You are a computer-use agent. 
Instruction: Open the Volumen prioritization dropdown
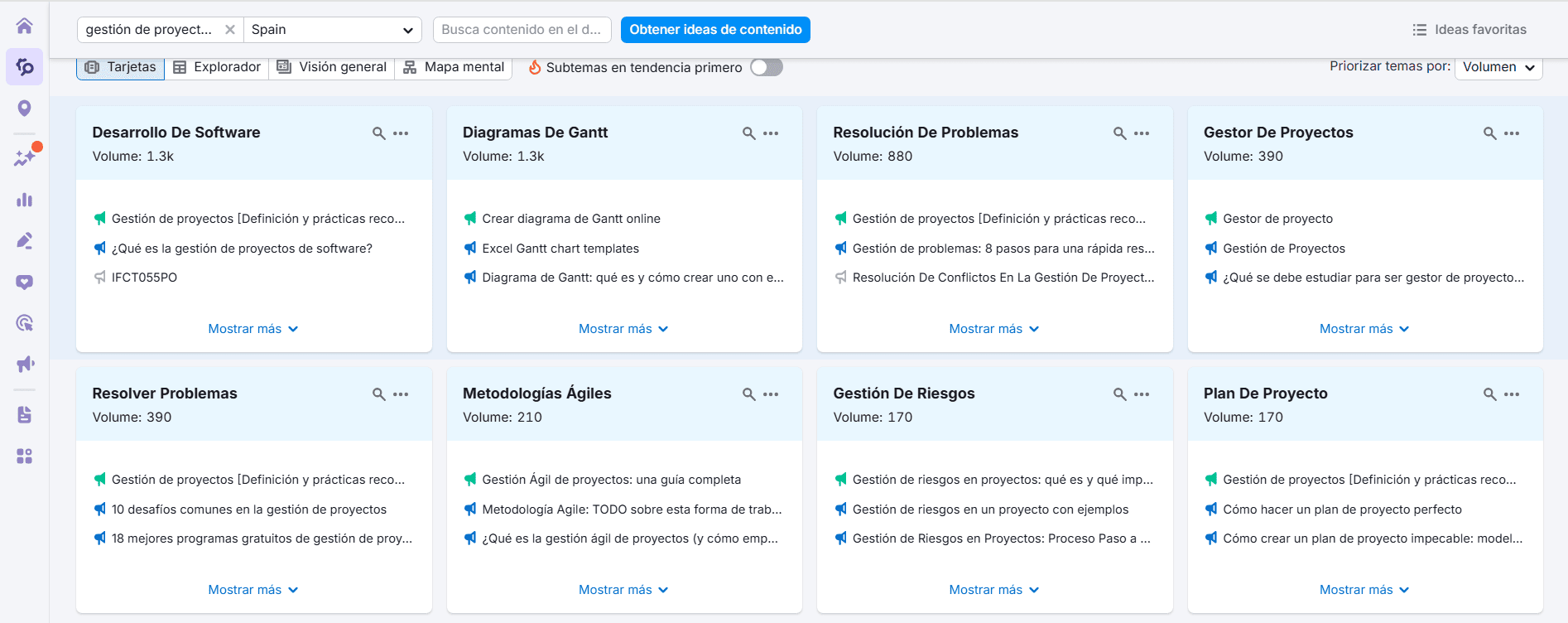[1498, 67]
